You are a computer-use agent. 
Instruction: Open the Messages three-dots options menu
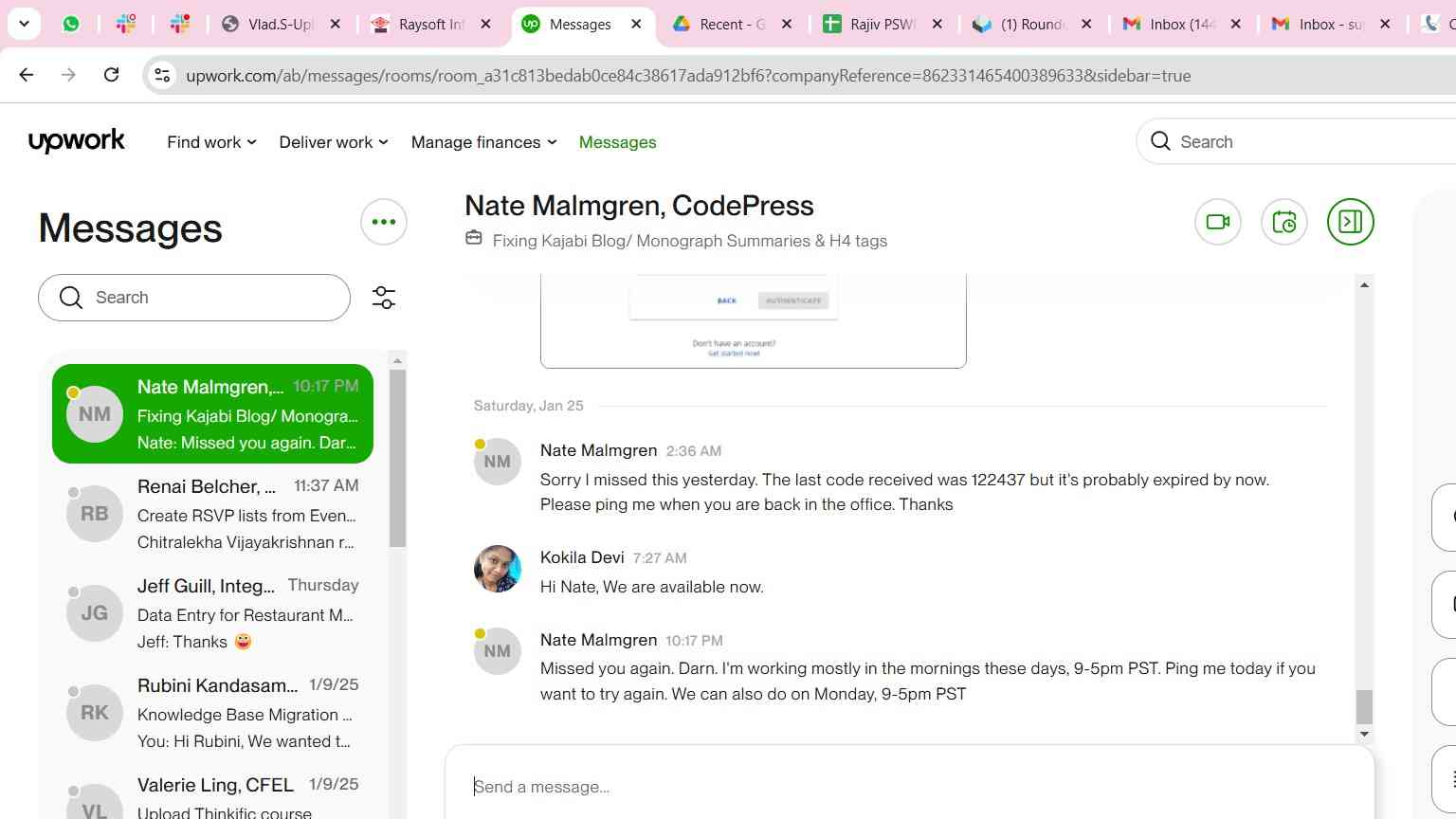384,222
